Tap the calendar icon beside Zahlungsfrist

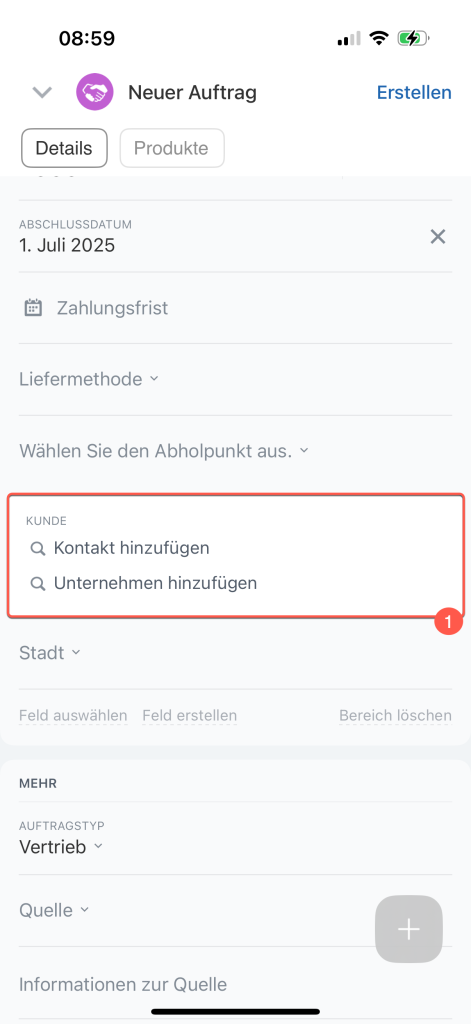click(33, 308)
